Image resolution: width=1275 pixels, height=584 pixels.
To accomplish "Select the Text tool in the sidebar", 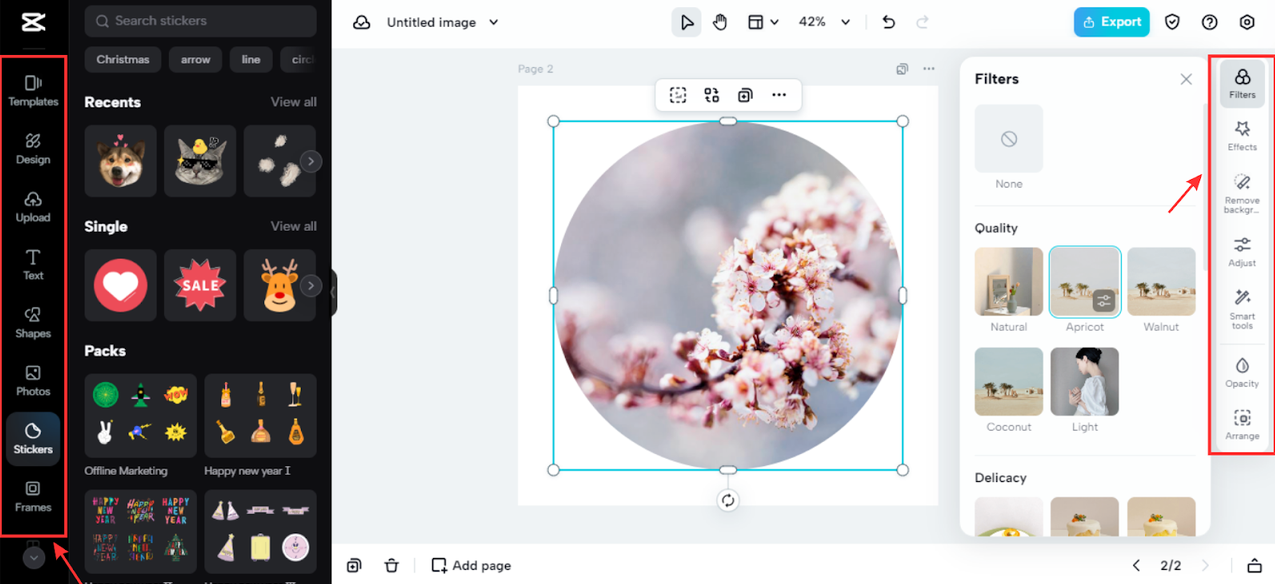I will [x=33, y=264].
